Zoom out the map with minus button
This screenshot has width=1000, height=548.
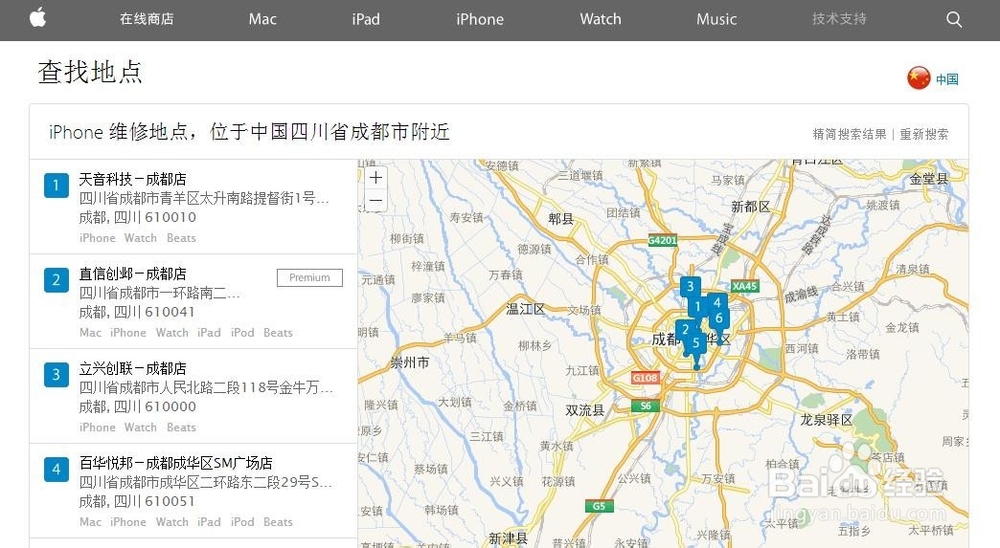pyautogui.click(x=376, y=201)
